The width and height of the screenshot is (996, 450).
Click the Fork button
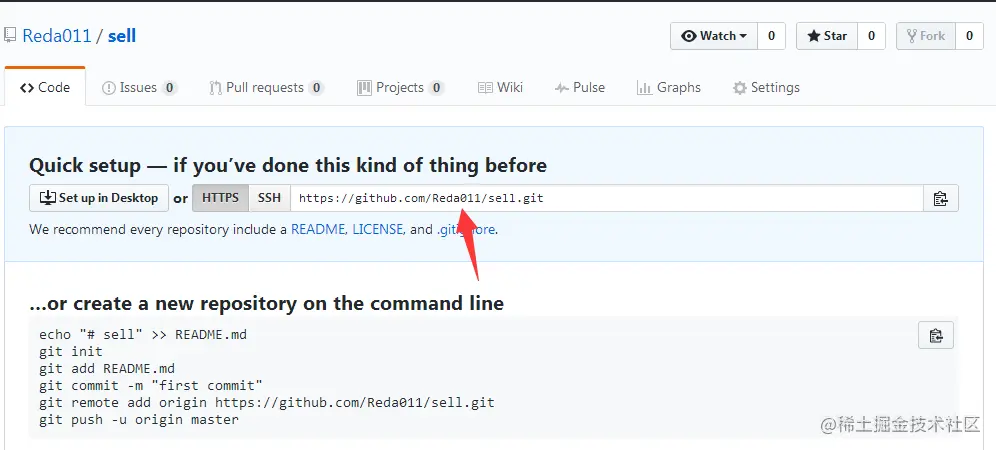point(926,36)
